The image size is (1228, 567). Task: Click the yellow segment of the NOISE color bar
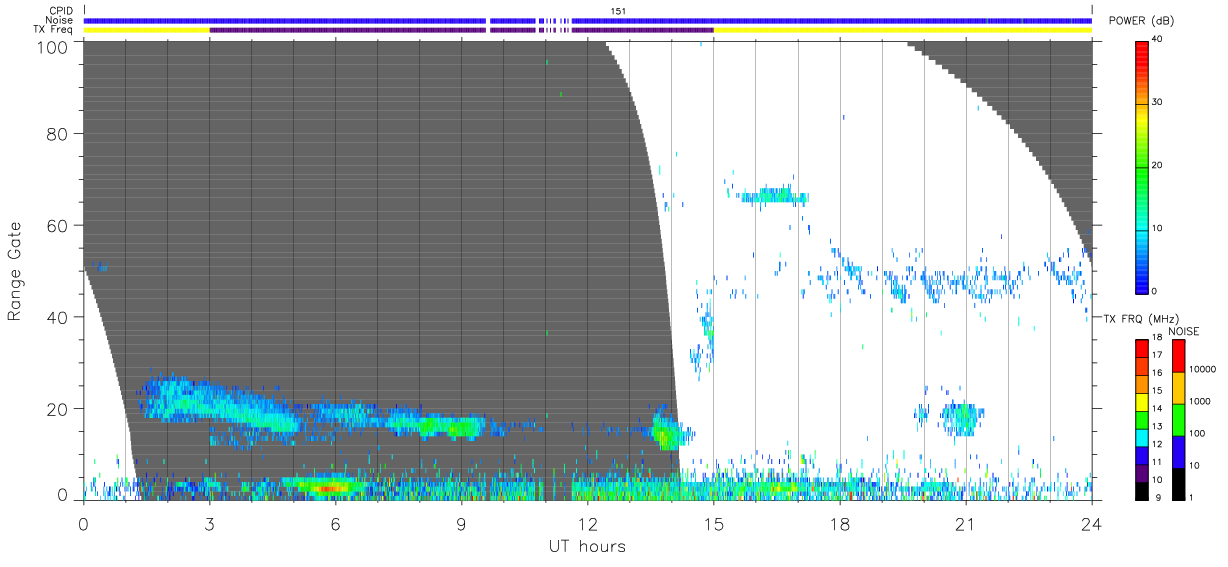click(1178, 388)
